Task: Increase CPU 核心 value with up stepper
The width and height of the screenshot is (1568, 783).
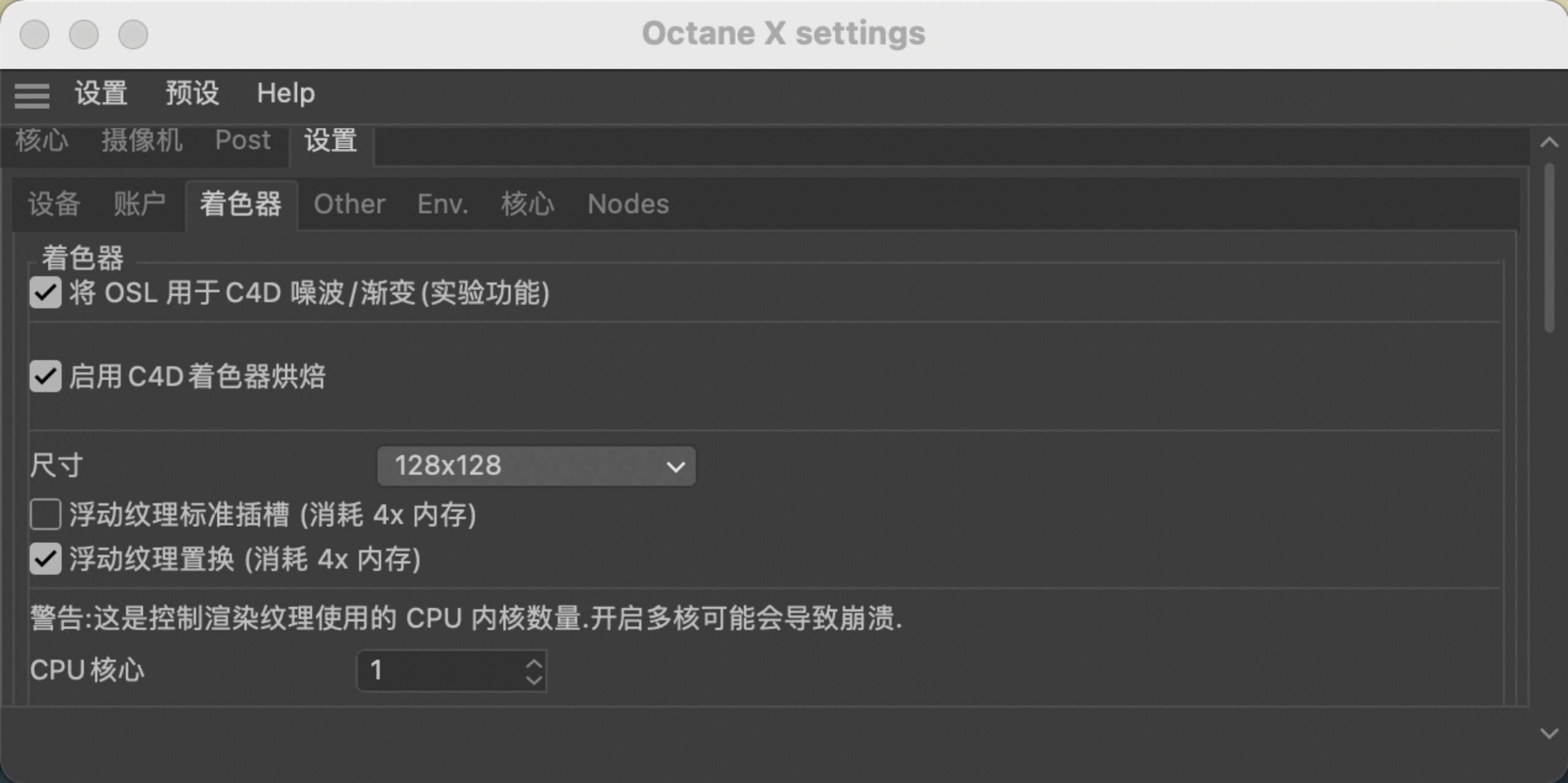Action: 534,663
